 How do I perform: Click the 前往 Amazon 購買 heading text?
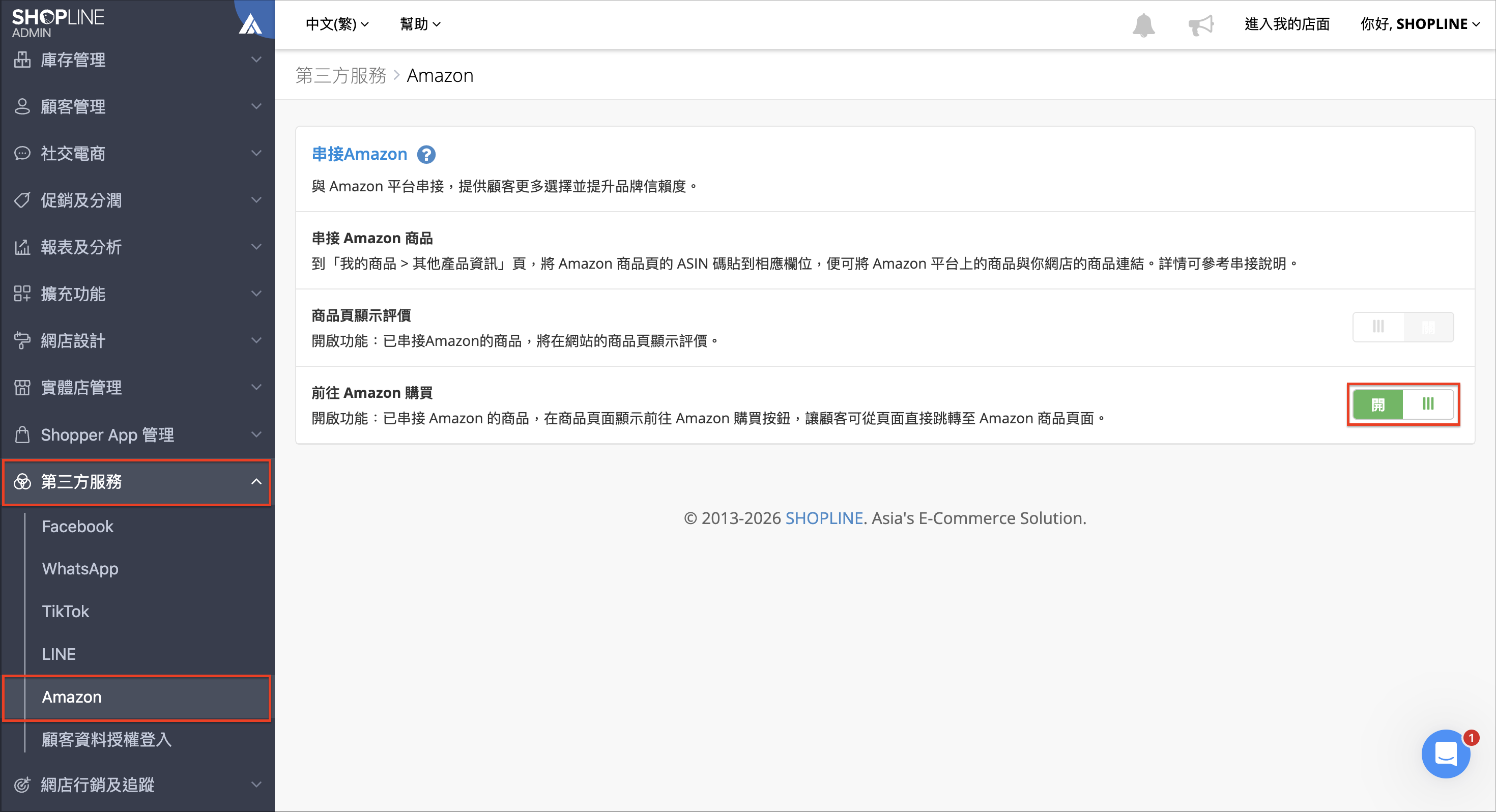coord(372,393)
